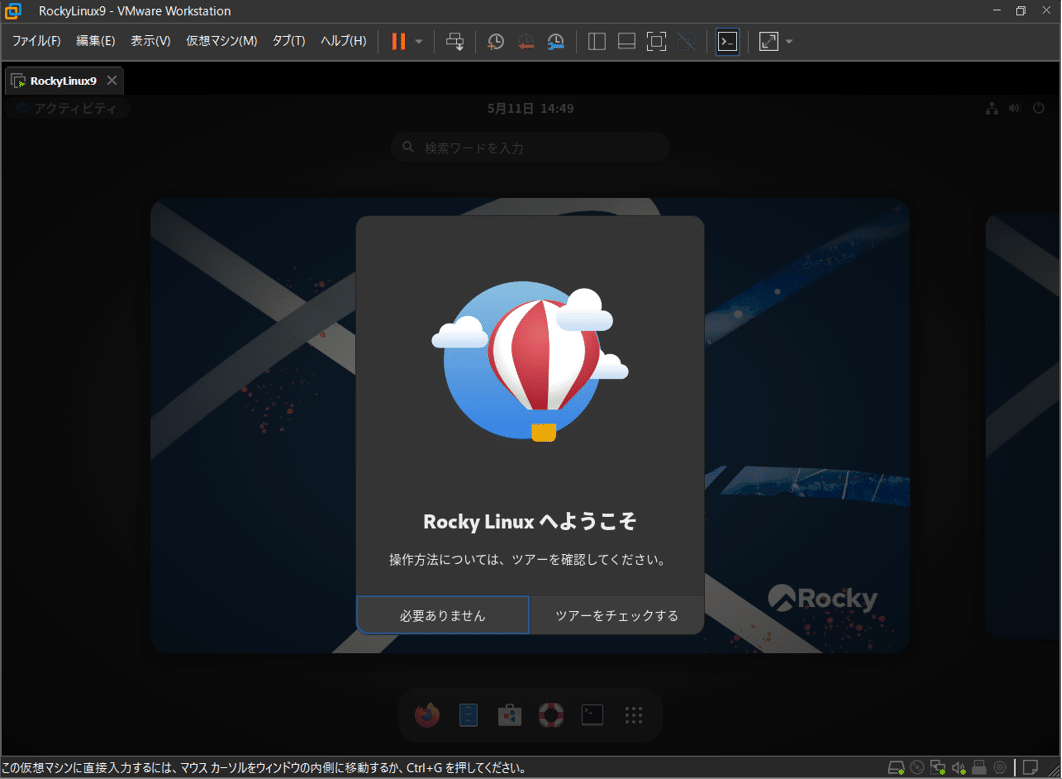Toggle the library sidebar view
Image resolution: width=1062 pixels, height=779 pixels.
click(x=597, y=41)
